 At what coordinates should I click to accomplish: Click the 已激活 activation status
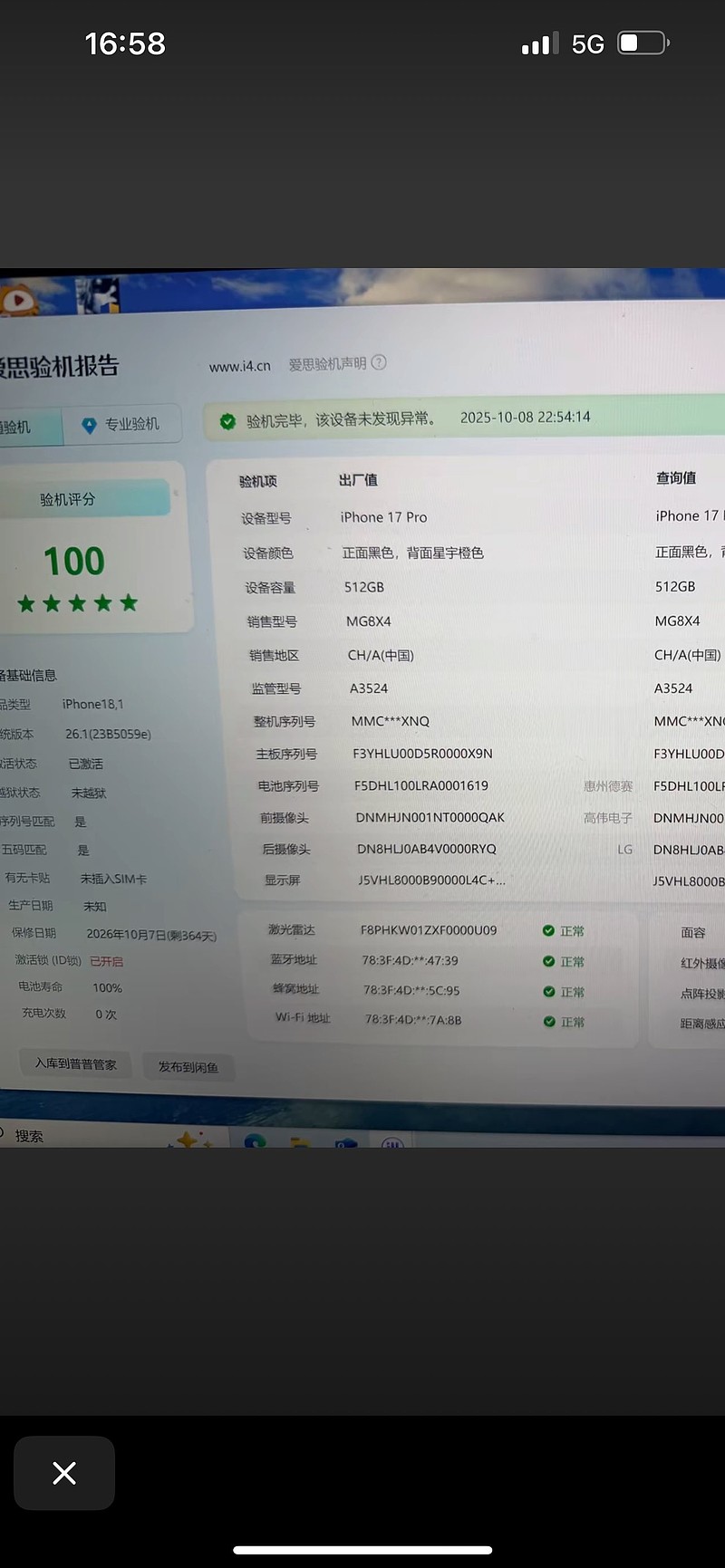86,764
